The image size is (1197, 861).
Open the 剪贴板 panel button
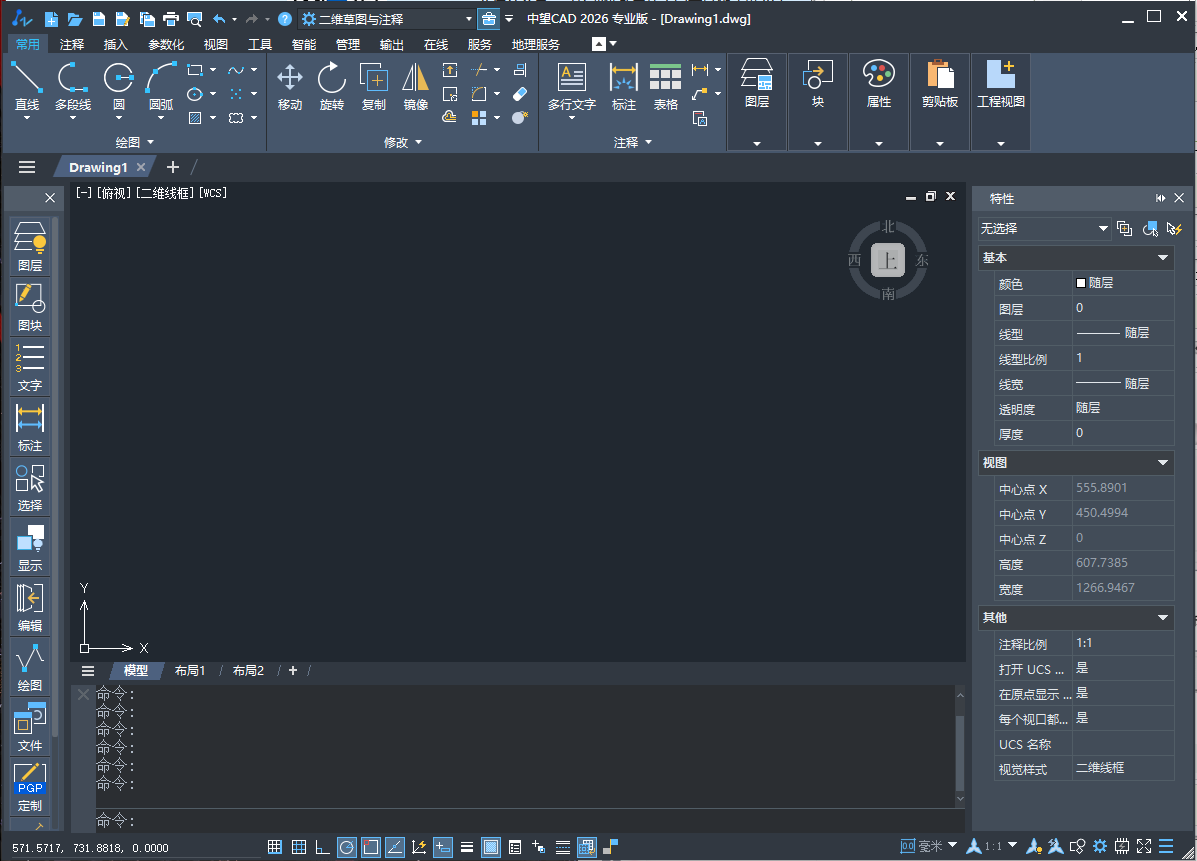[939, 84]
